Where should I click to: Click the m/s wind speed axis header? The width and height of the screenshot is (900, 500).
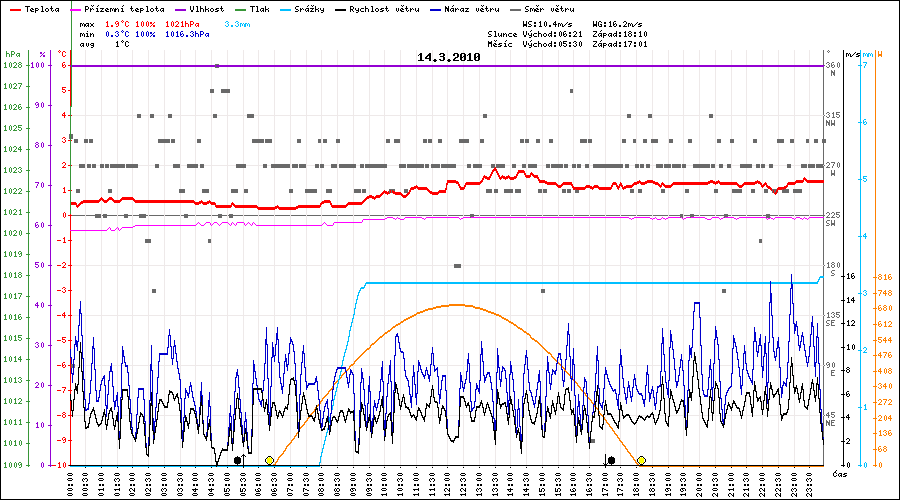tap(852, 53)
